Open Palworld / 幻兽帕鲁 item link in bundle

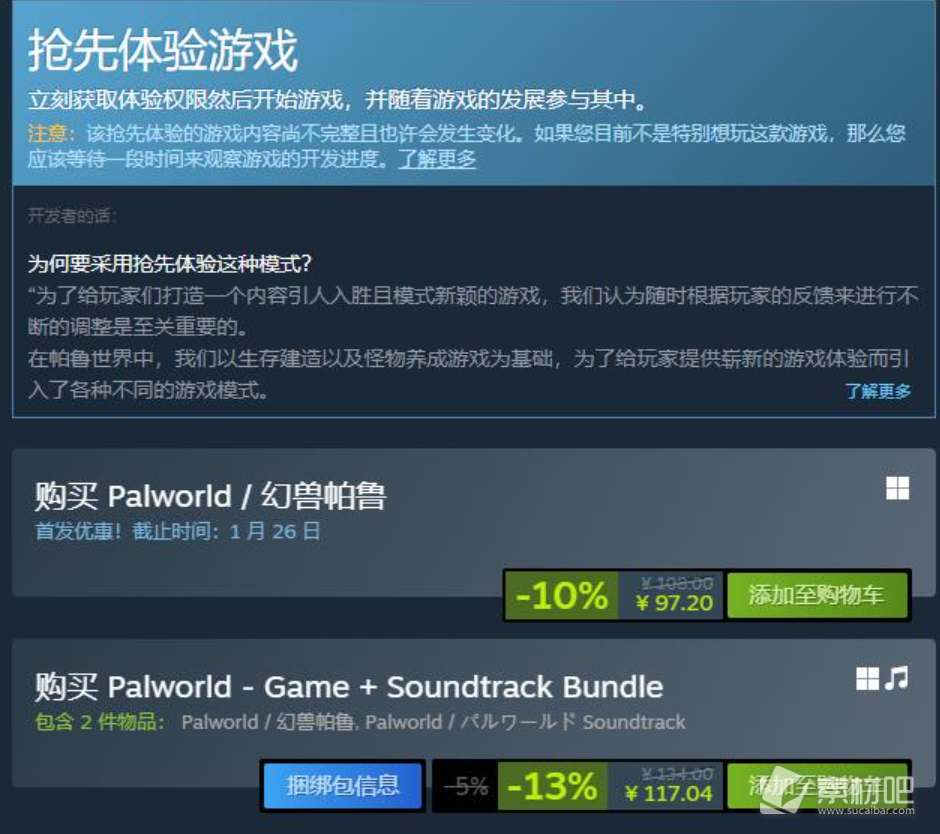[267, 722]
